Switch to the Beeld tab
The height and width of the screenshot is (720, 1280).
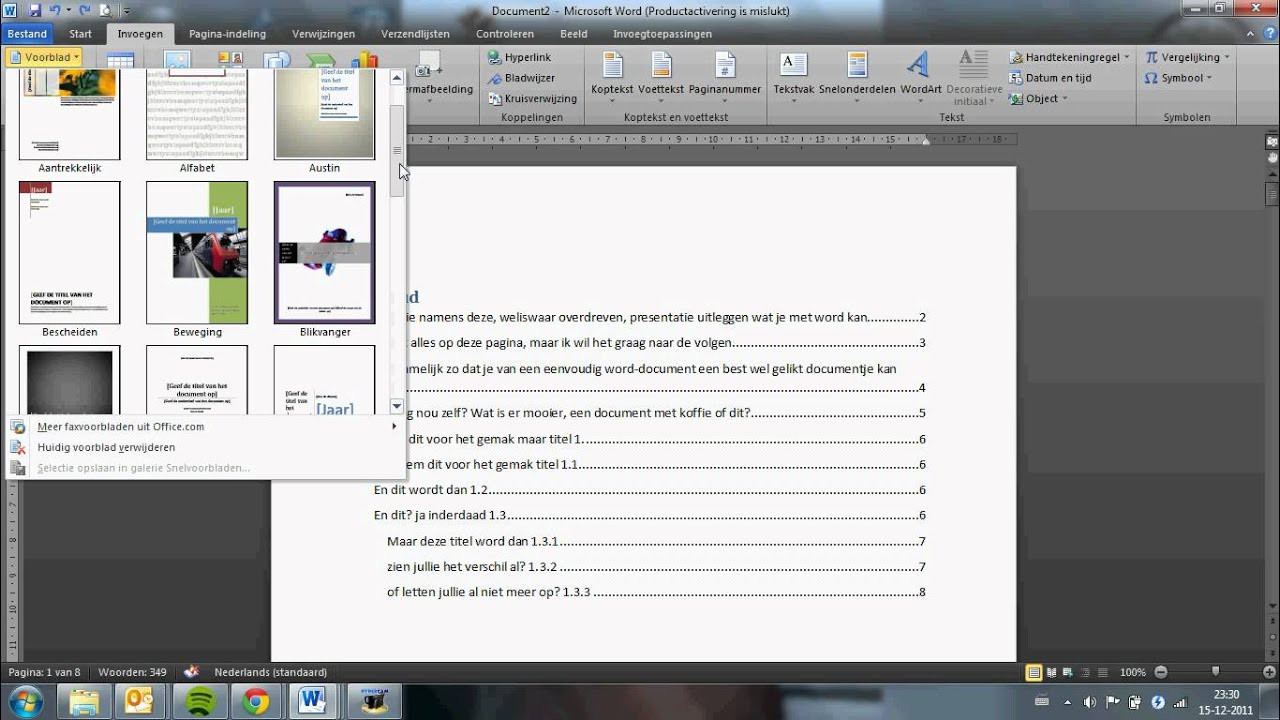click(x=574, y=34)
